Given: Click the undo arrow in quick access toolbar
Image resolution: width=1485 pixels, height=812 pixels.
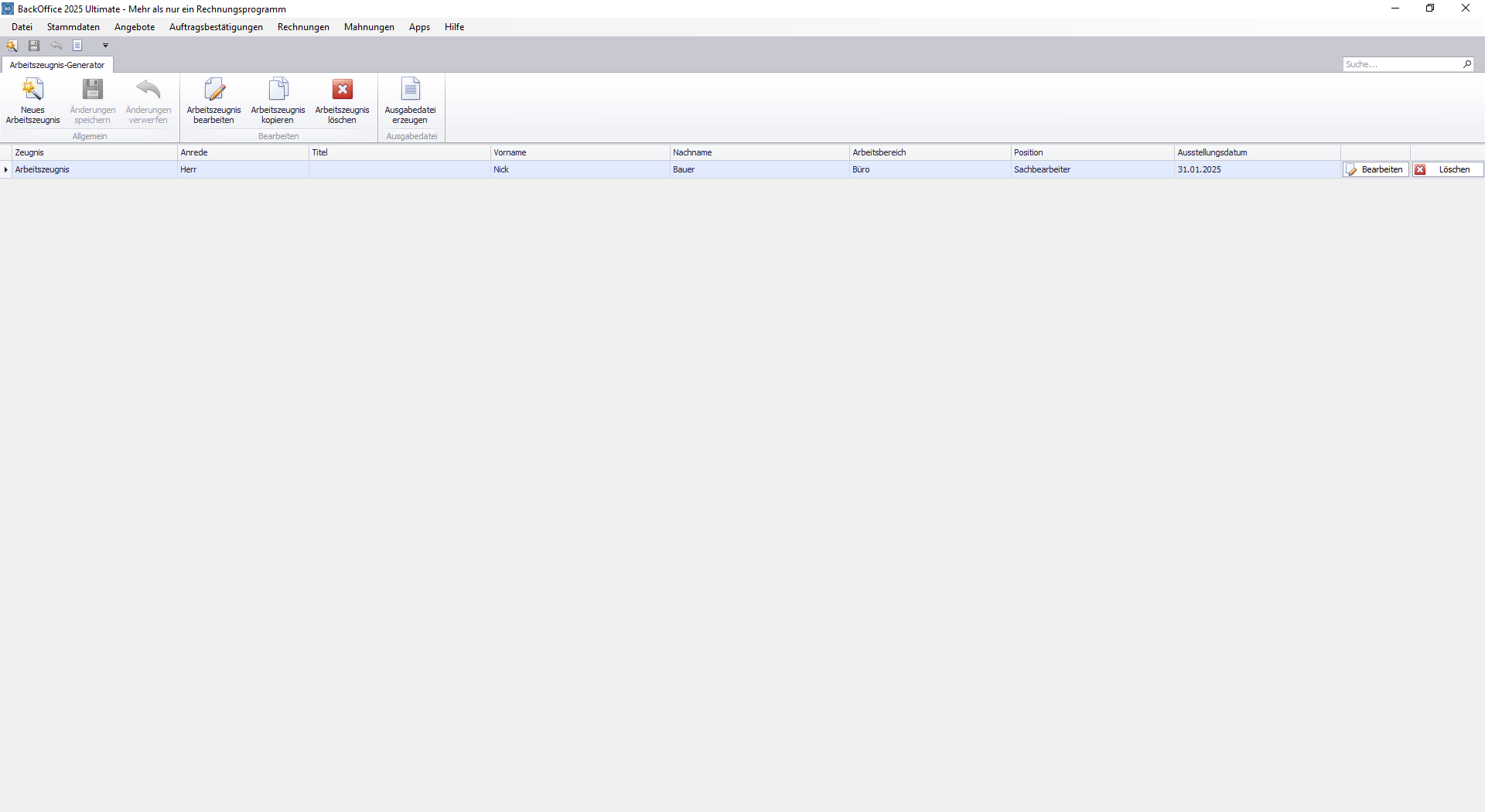Looking at the screenshot, I should point(56,46).
